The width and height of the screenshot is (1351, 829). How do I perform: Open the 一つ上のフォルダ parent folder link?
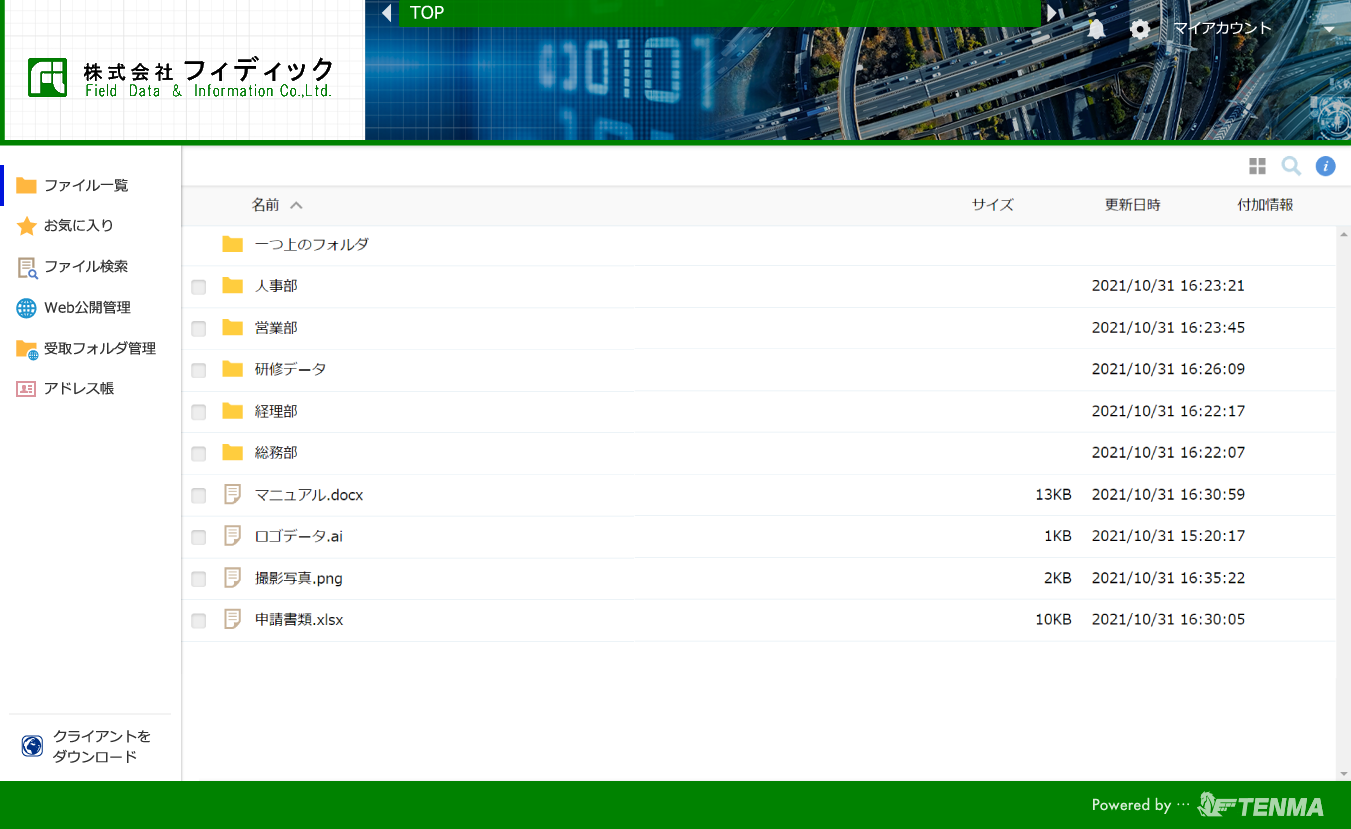click(311, 245)
